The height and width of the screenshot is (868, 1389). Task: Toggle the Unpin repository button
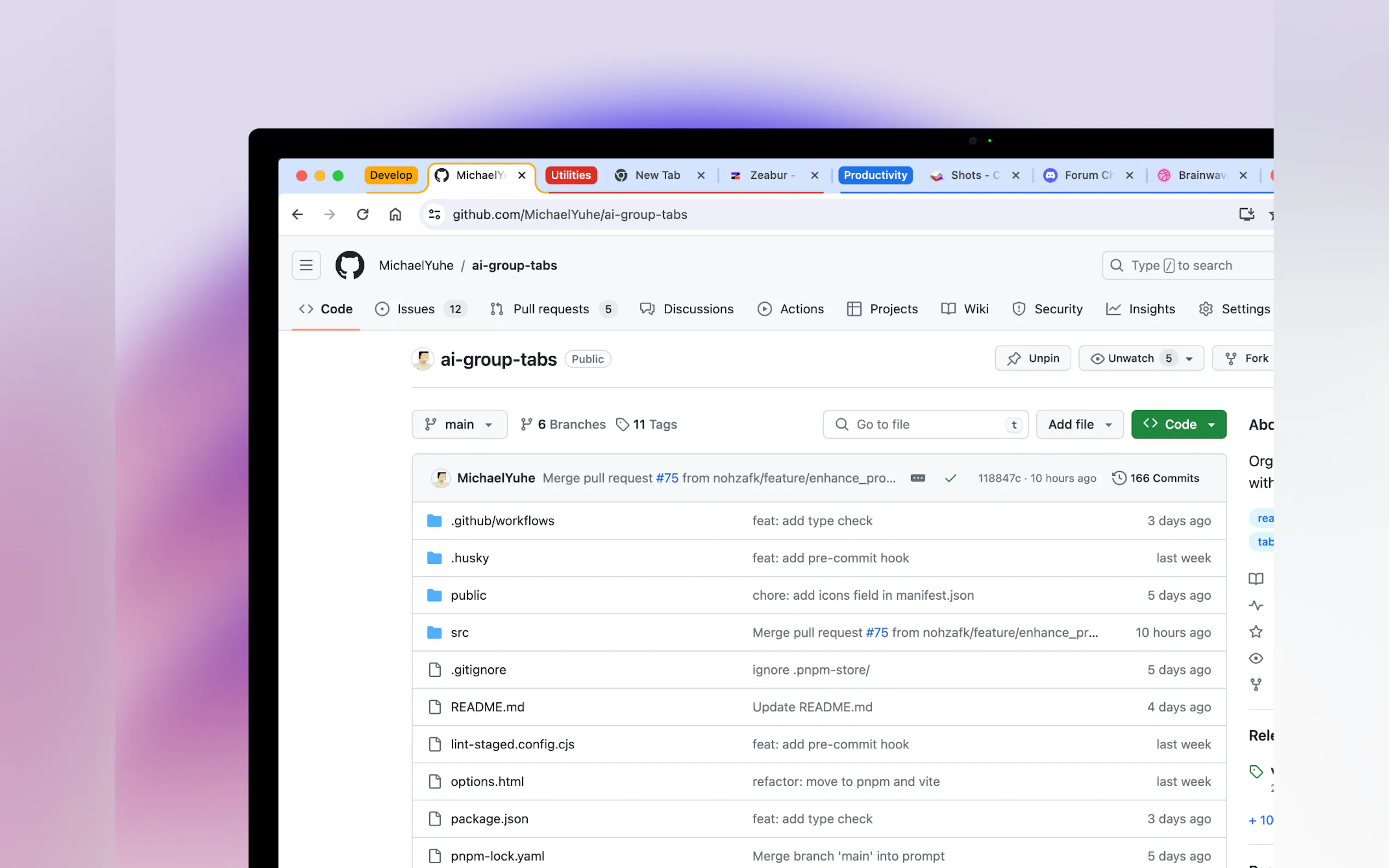pyautogui.click(x=1032, y=358)
